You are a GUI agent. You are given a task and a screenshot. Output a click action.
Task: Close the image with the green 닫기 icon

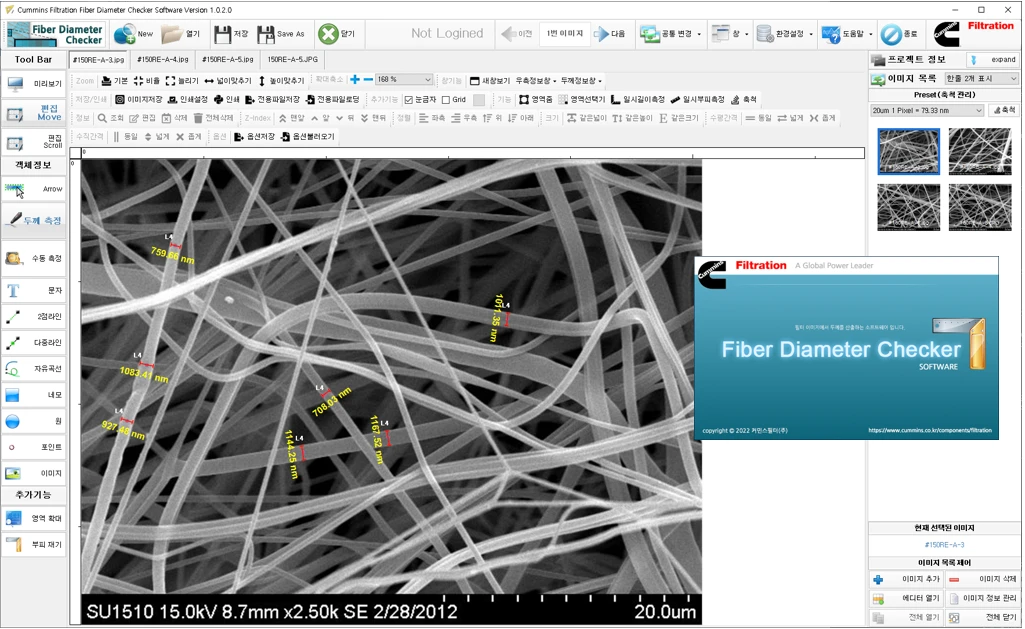pyautogui.click(x=336, y=33)
